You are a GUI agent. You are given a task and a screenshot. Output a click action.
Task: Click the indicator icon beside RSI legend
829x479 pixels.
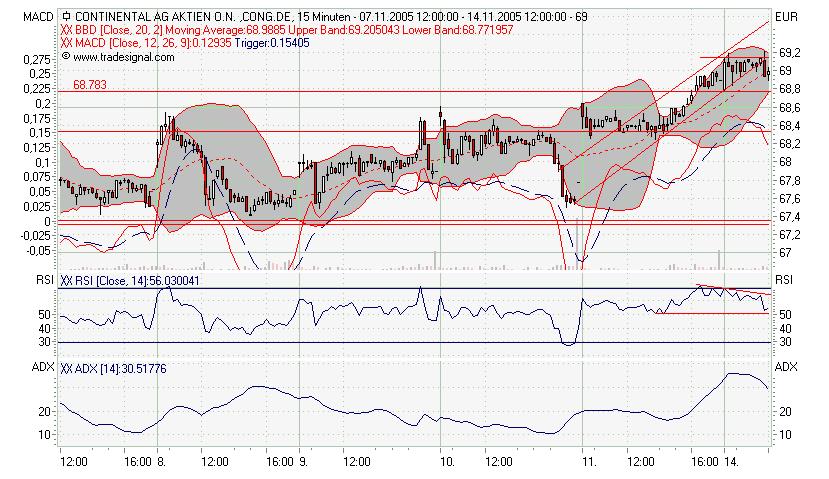click(x=67, y=282)
